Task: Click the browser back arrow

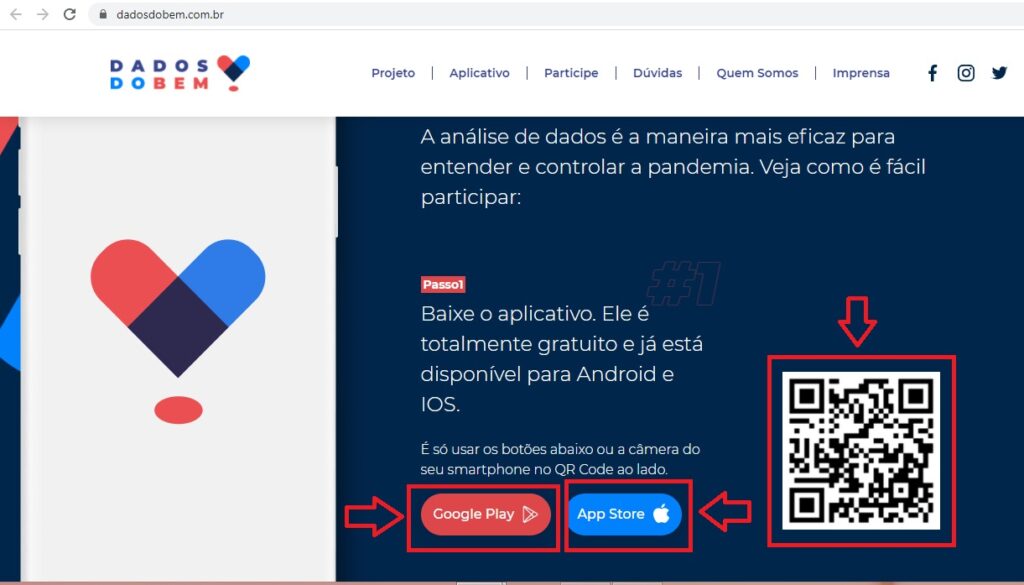Action: point(16,14)
